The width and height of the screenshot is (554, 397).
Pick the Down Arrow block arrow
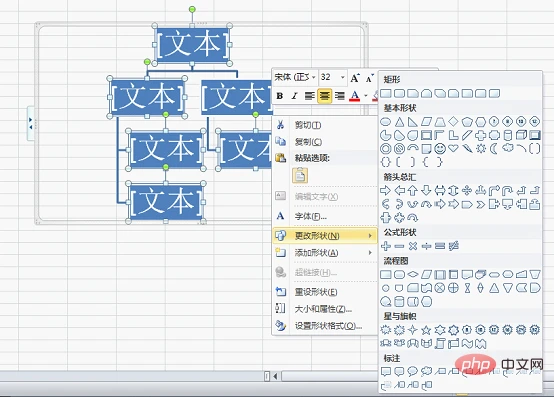pyautogui.click(x=426, y=191)
